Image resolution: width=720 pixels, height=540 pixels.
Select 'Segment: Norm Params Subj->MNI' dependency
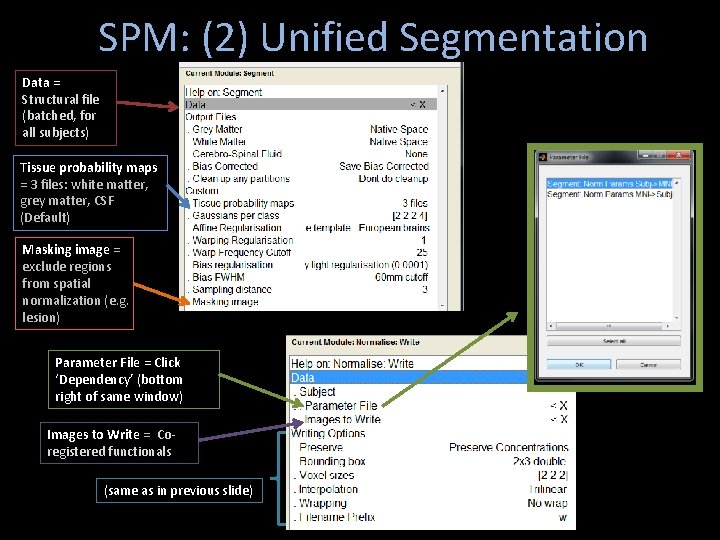[609, 184]
